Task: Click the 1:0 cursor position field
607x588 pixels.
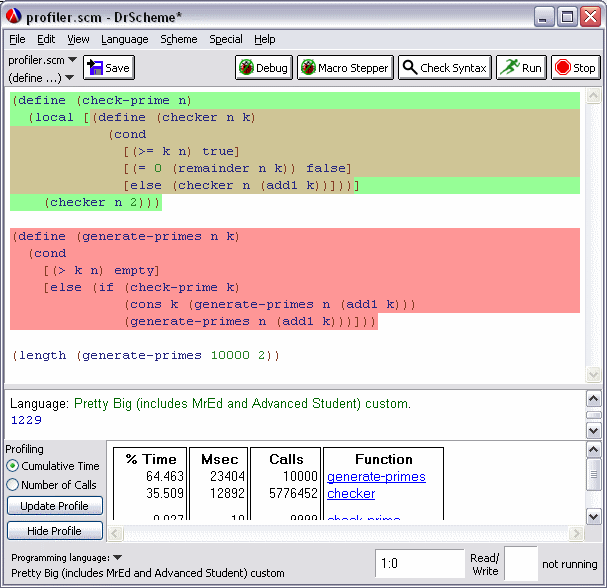Action: (x=420, y=563)
